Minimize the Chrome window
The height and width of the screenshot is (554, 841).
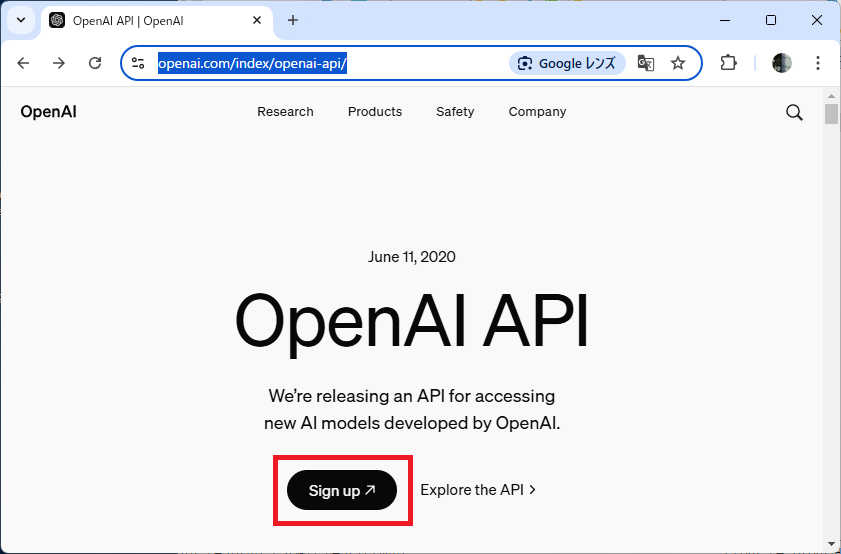coord(725,20)
